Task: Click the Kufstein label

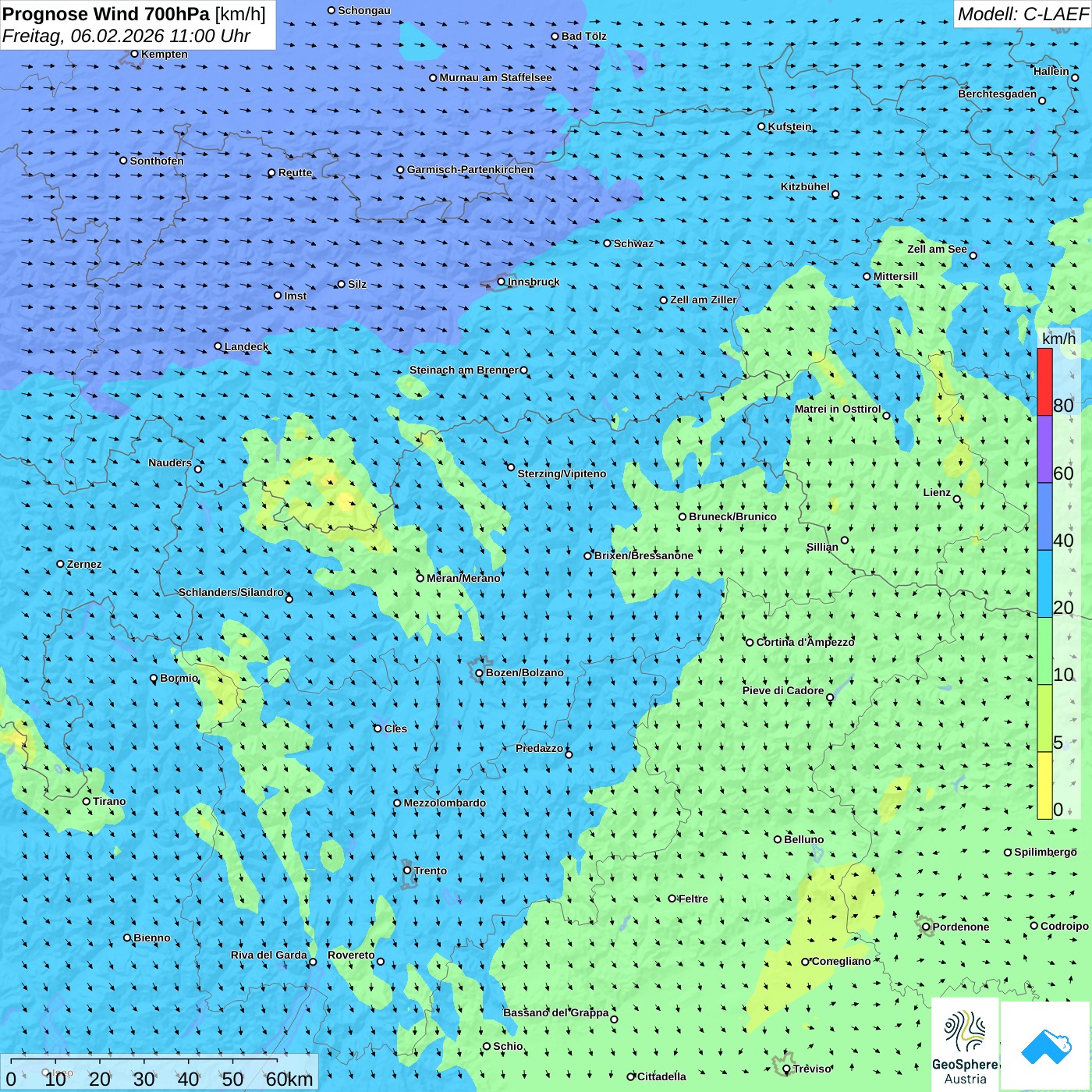Action: (x=789, y=126)
